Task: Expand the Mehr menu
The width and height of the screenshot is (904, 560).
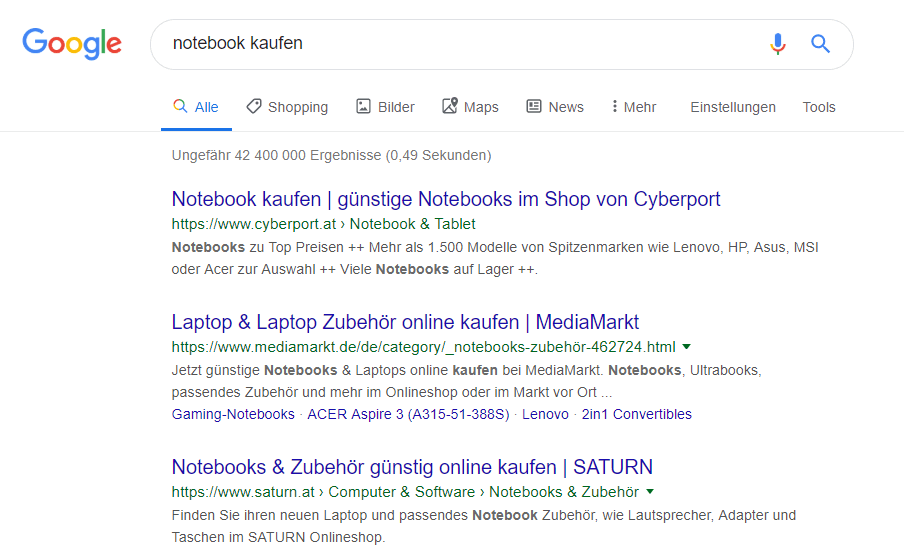Action: point(634,107)
